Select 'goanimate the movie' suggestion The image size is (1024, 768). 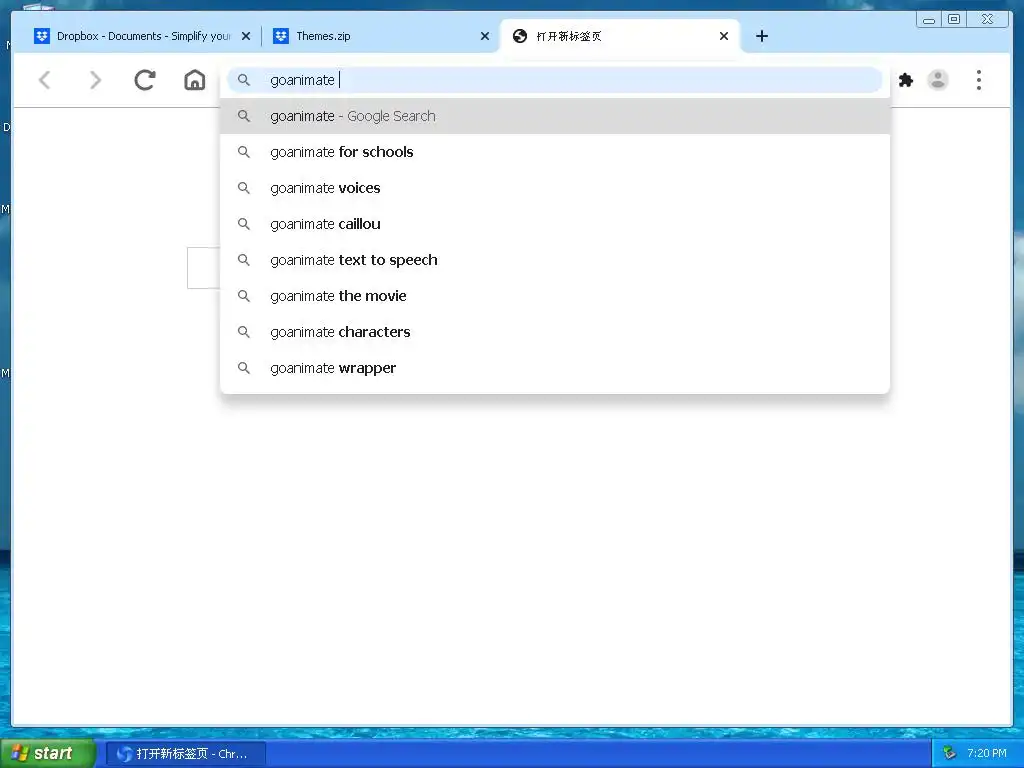(555, 296)
